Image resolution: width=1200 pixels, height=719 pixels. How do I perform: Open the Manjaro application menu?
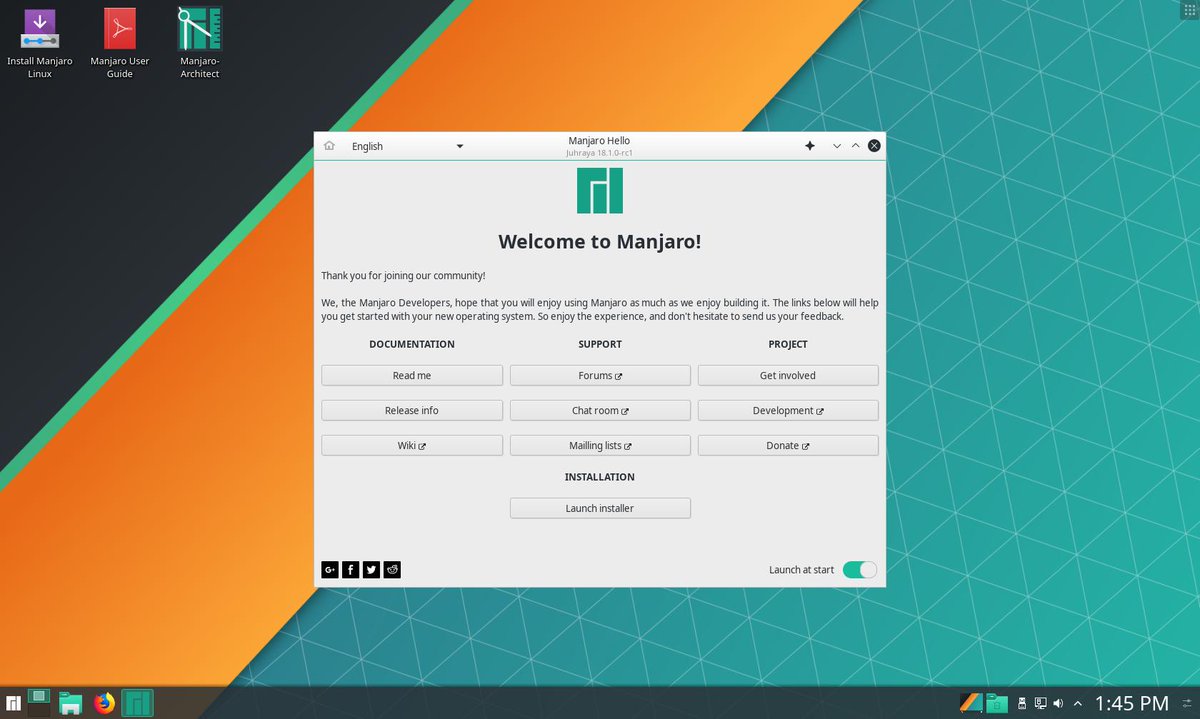click(13, 703)
